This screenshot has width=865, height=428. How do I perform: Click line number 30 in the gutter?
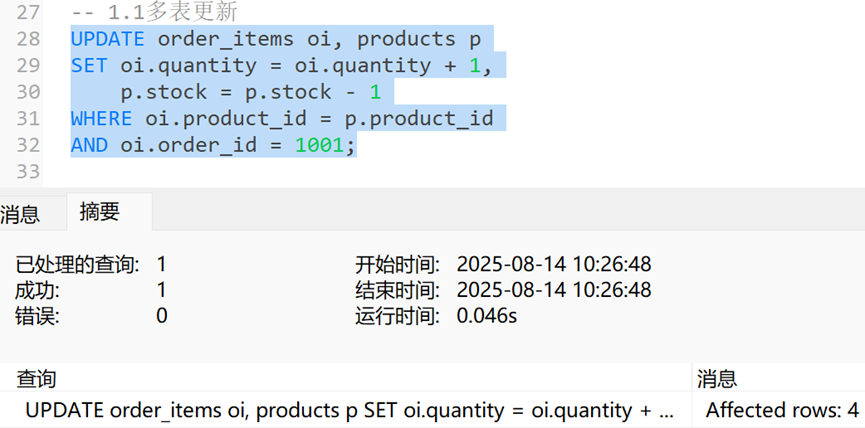tap(28, 92)
